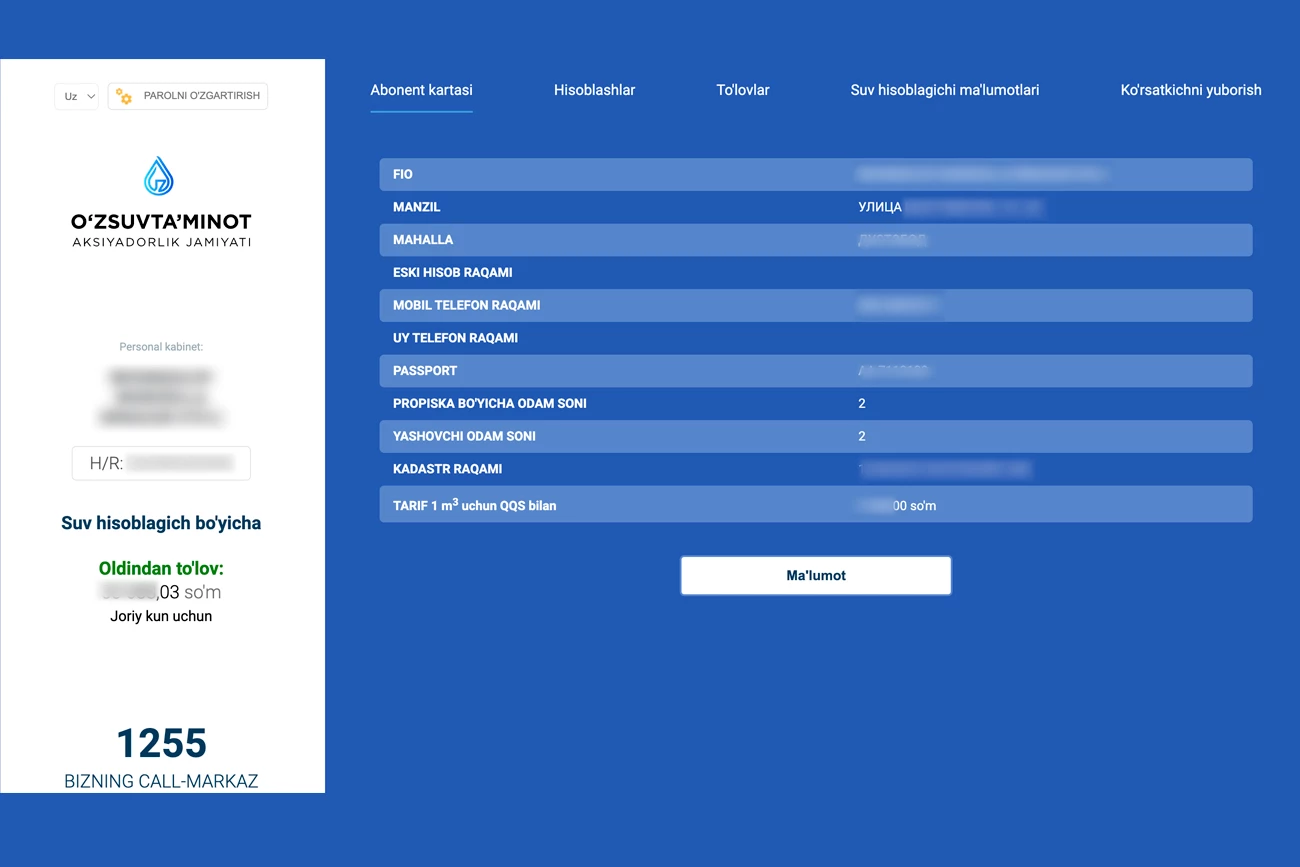The width and height of the screenshot is (1300, 867).
Task: Click the Oldindan to'lov label
Action: click(161, 569)
